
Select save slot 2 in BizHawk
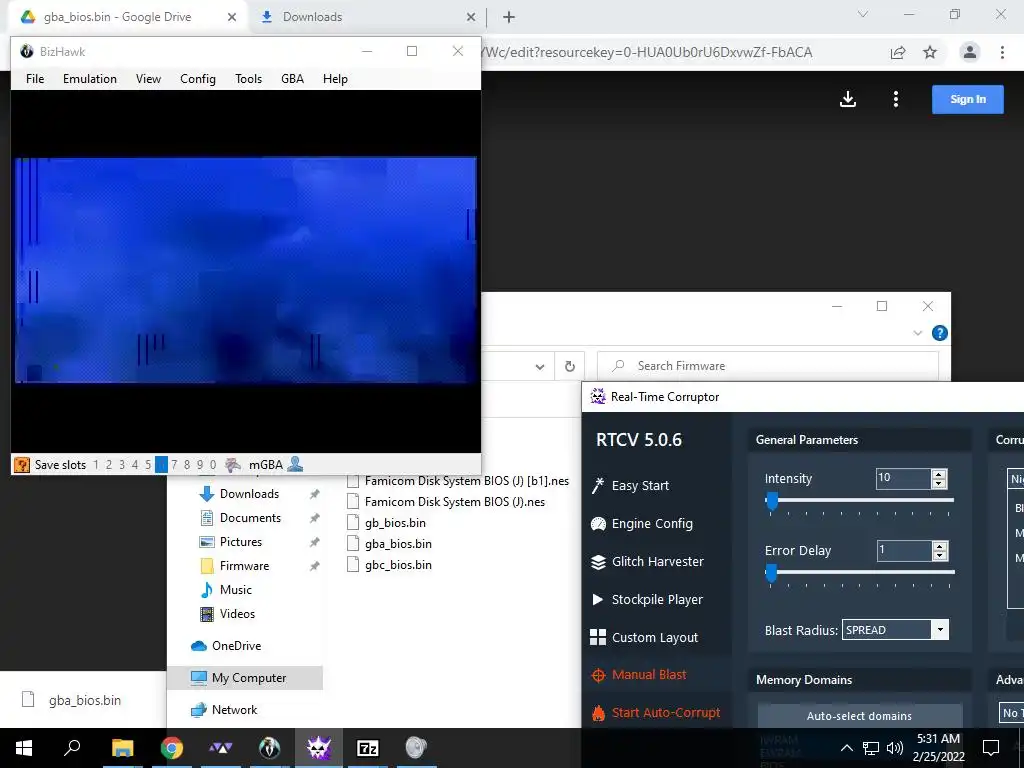109,465
